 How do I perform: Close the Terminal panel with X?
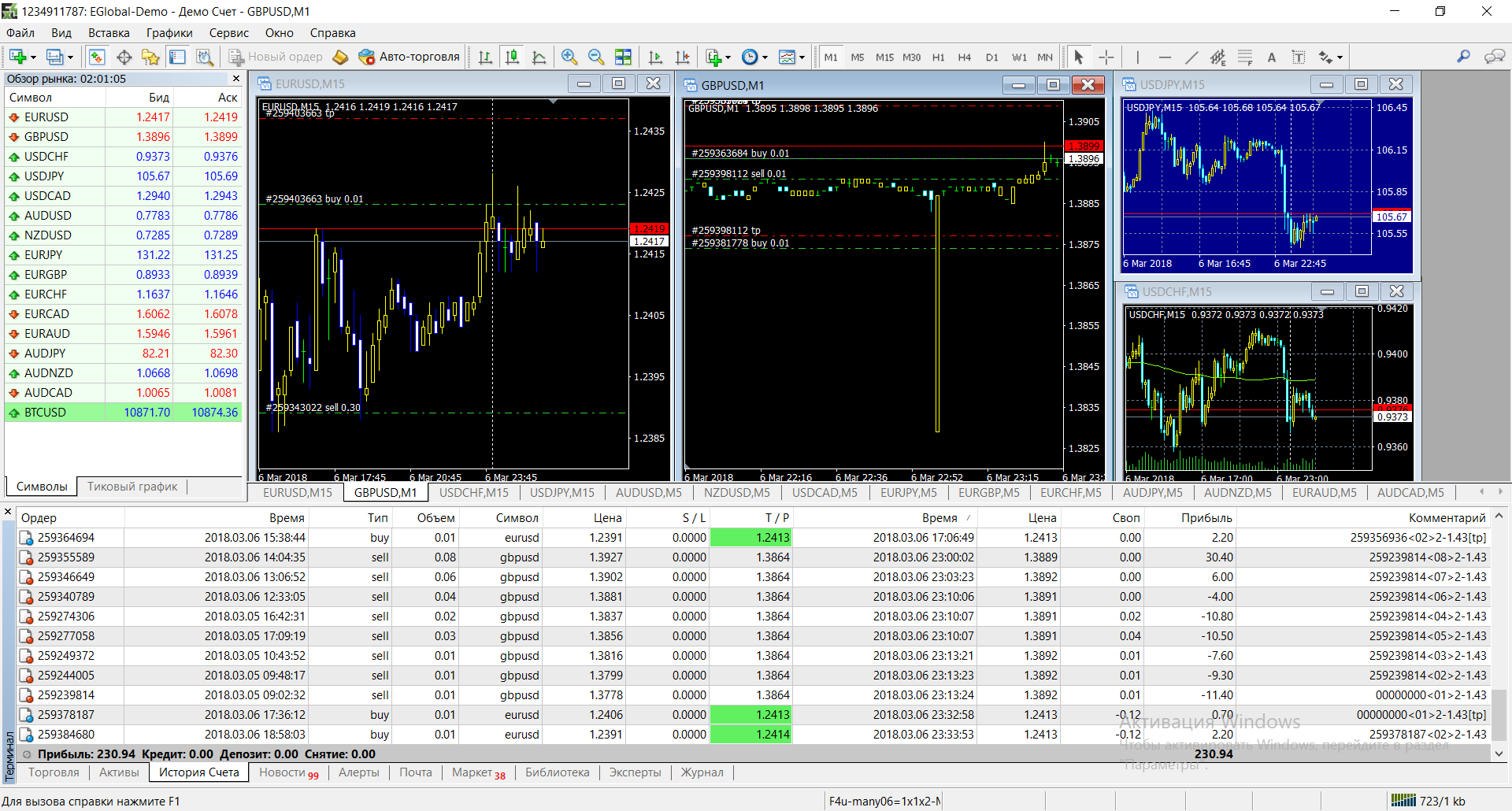click(x=8, y=512)
